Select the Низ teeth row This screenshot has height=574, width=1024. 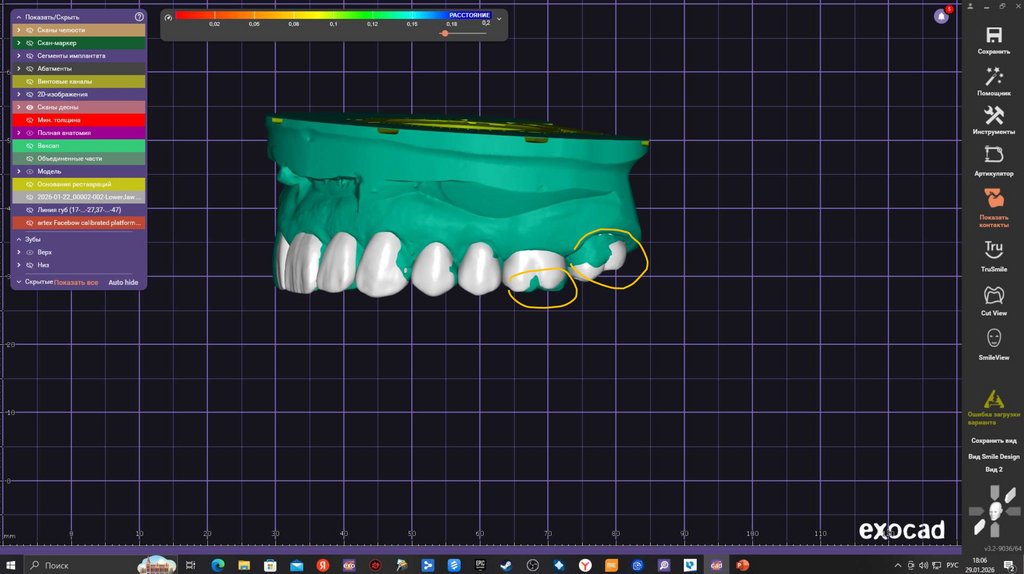tap(78, 265)
